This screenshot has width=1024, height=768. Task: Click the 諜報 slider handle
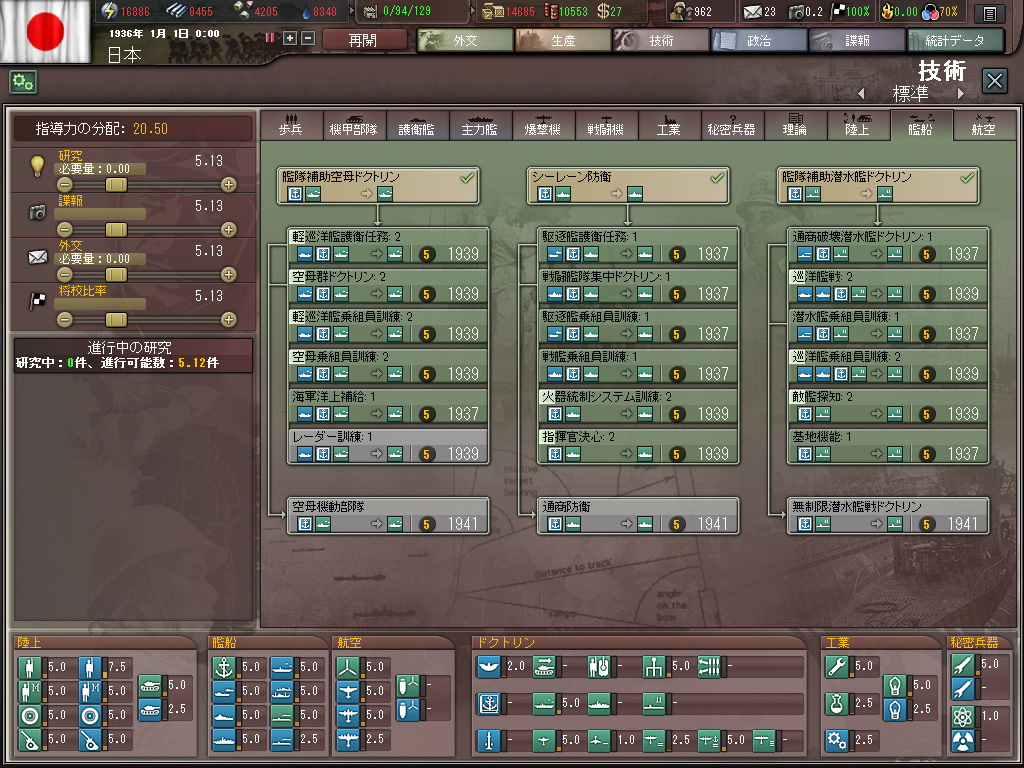[x=116, y=230]
